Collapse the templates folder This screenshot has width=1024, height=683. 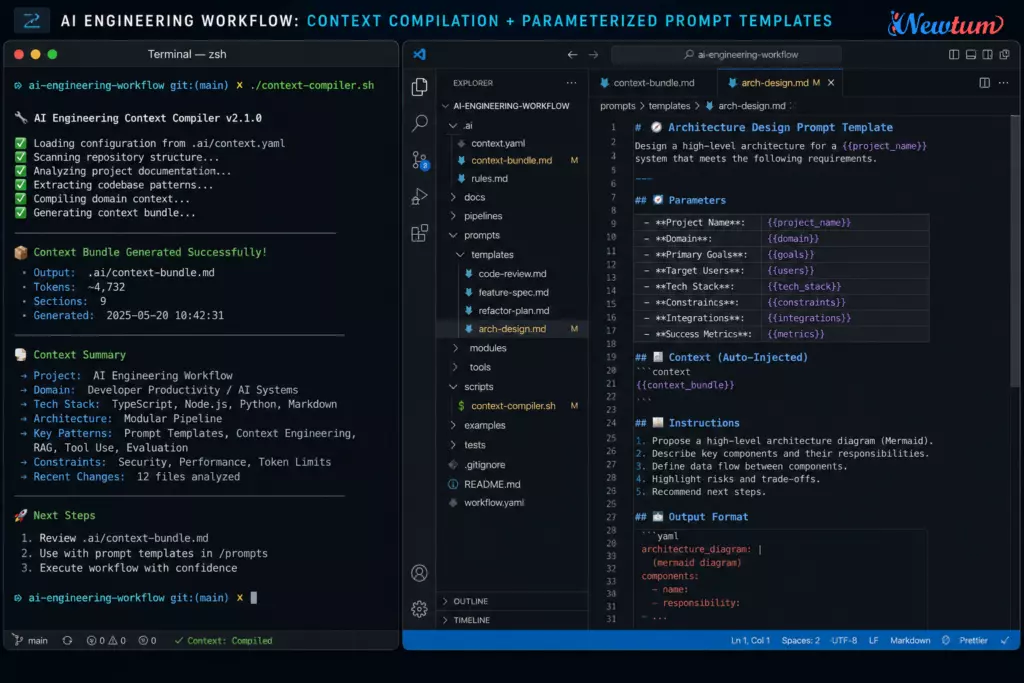460,255
